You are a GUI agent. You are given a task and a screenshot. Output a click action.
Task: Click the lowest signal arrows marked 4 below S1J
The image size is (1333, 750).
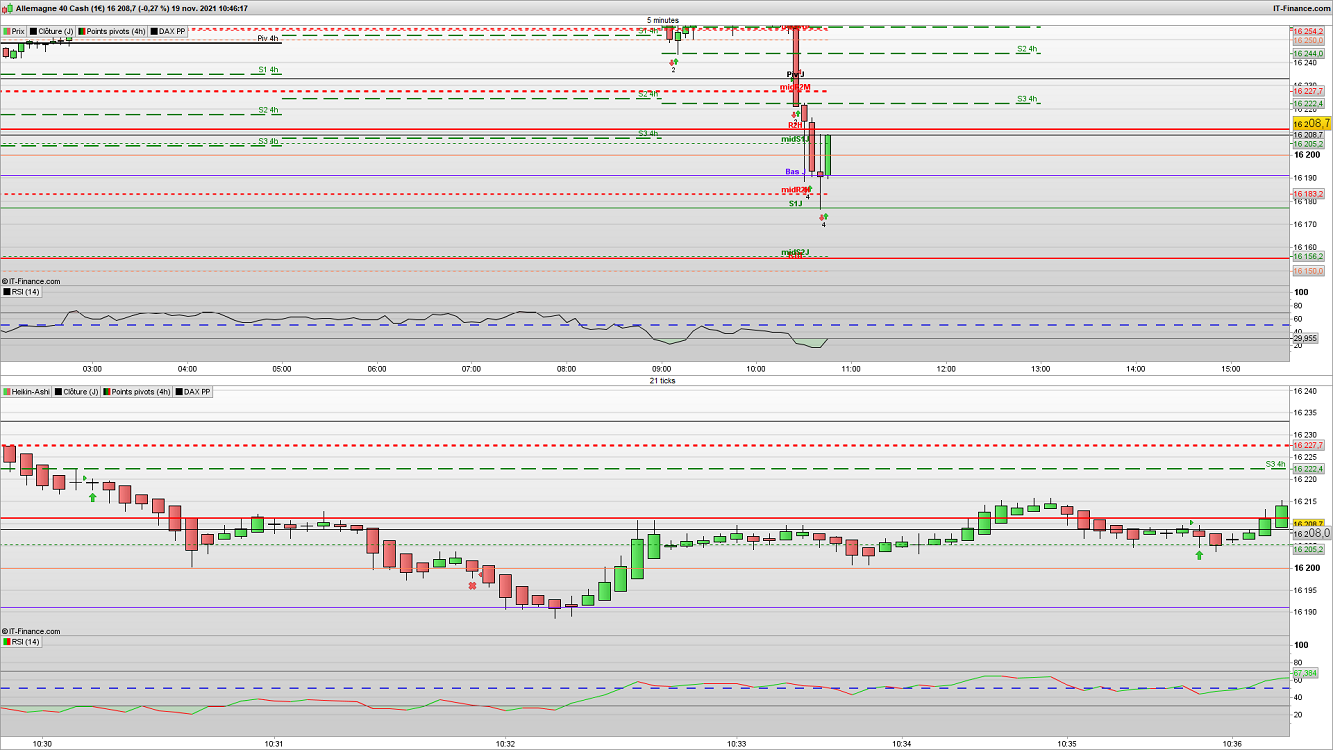[x=824, y=219]
